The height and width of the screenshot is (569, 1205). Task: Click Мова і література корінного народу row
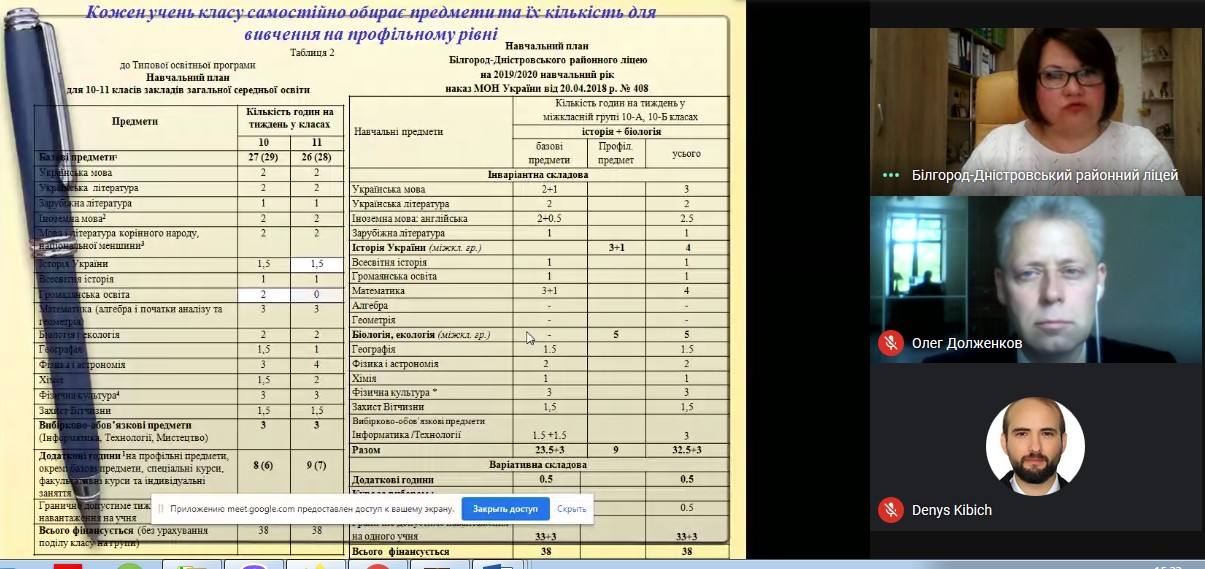click(x=189, y=239)
